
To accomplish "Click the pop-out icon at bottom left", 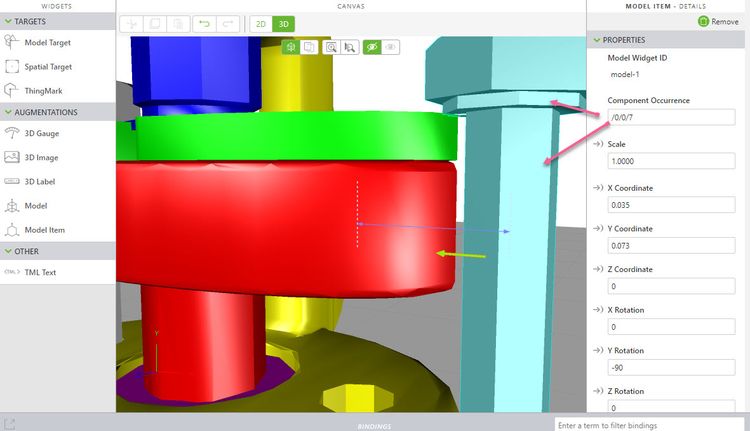I will pos(10,424).
